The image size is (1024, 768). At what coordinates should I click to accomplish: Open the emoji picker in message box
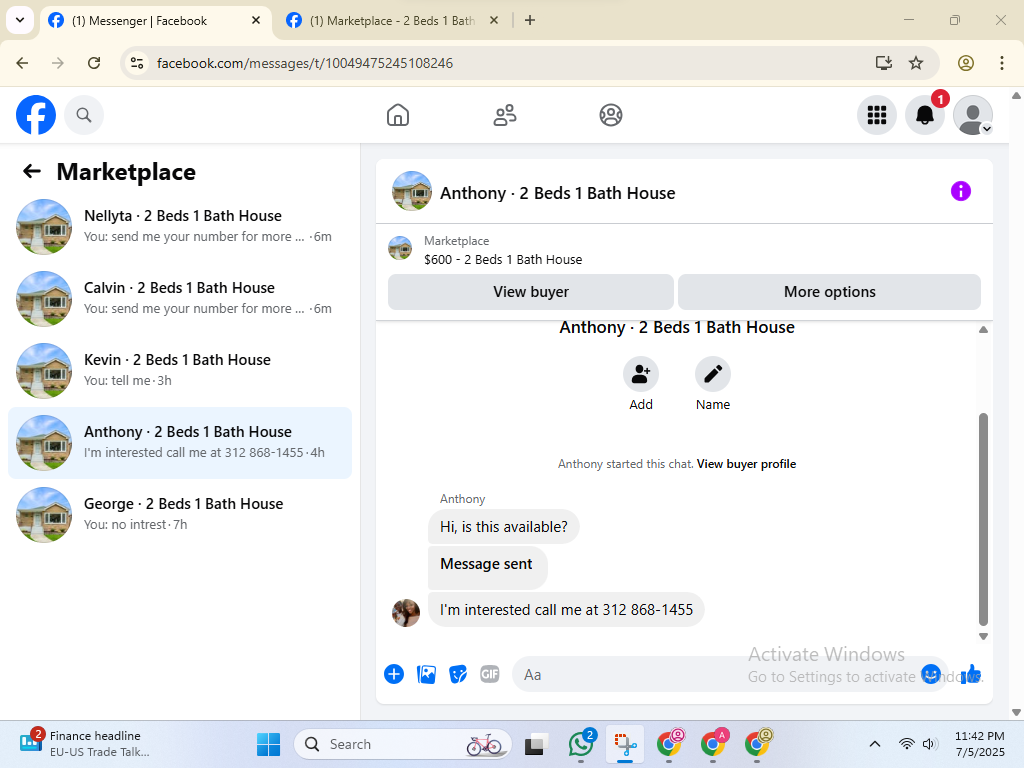point(931,674)
